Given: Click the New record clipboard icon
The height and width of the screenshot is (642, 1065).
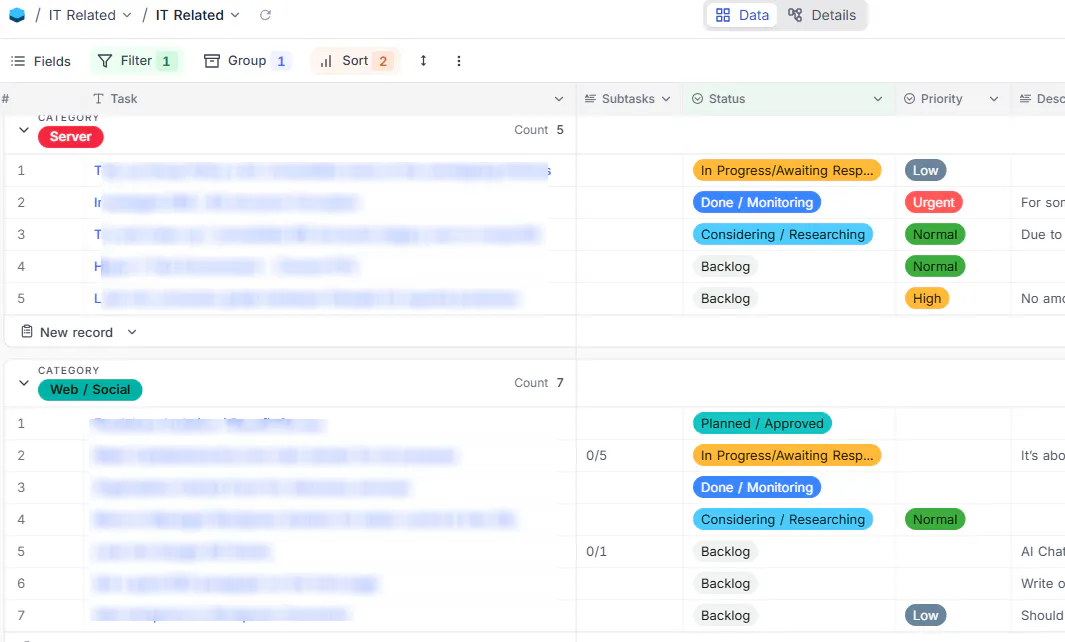Looking at the screenshot, I should pyautogui.click(x=26, y=332).
